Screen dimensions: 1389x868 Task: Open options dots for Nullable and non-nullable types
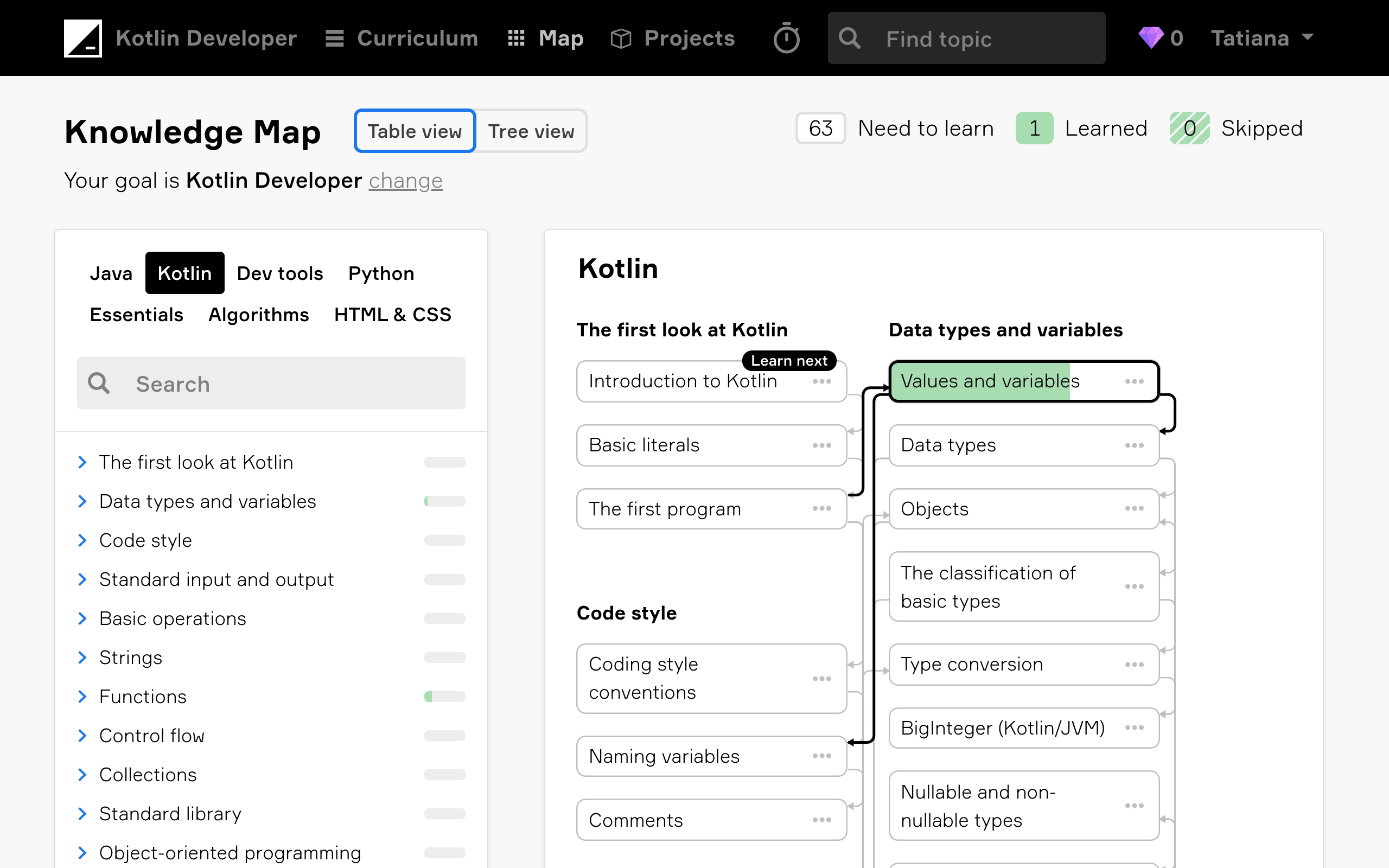[1134, 806]
